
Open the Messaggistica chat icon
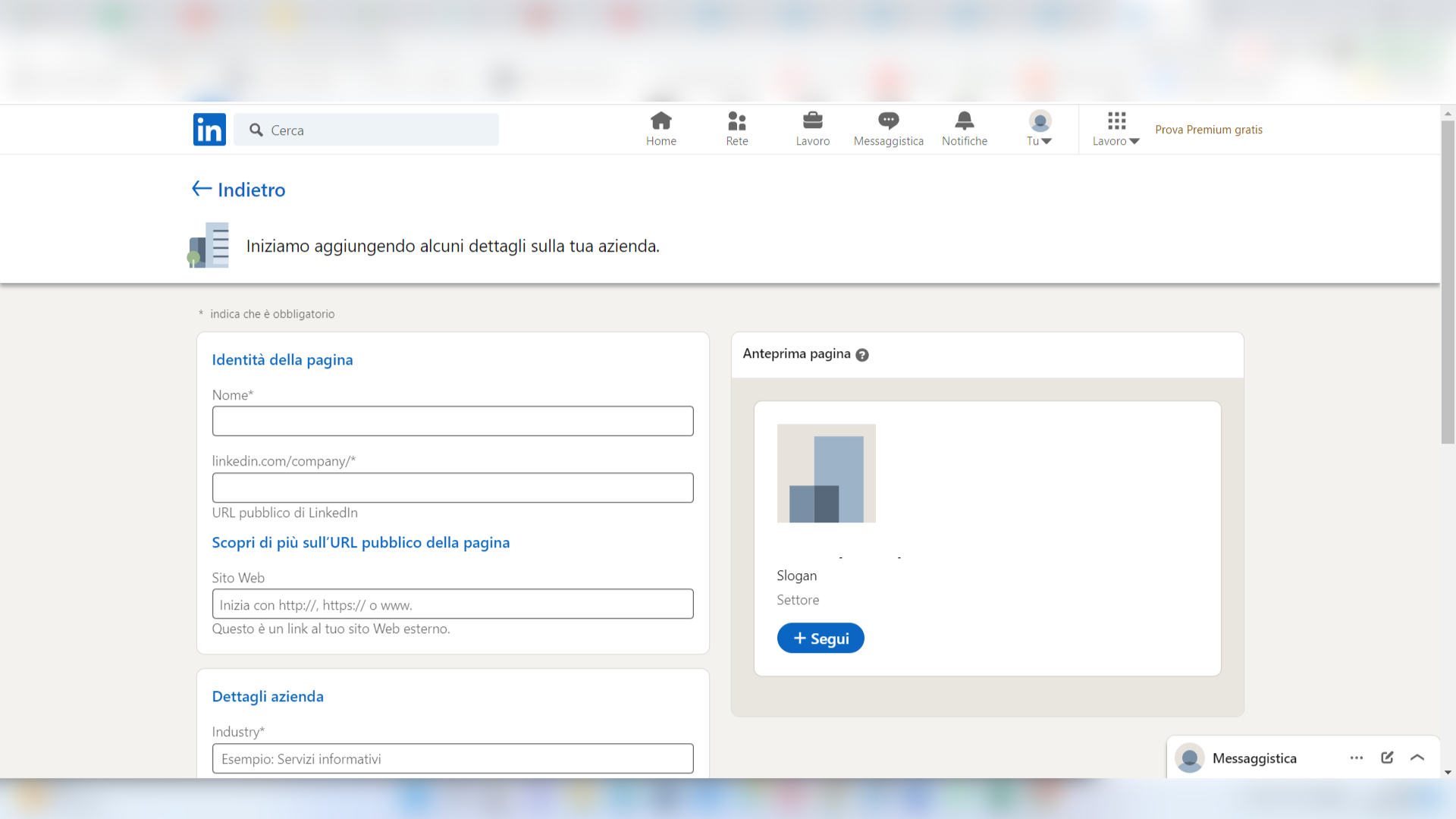888,121
